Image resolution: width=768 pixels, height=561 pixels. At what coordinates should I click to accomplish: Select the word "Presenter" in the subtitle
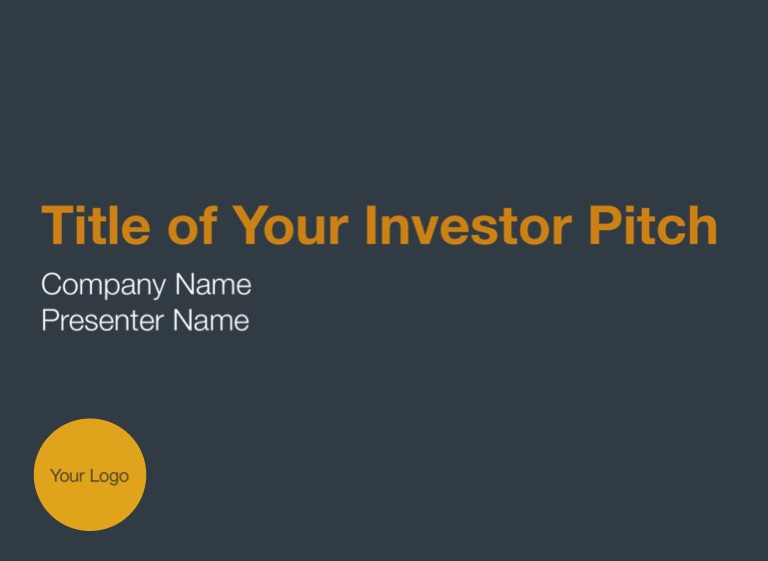point(102,320)
